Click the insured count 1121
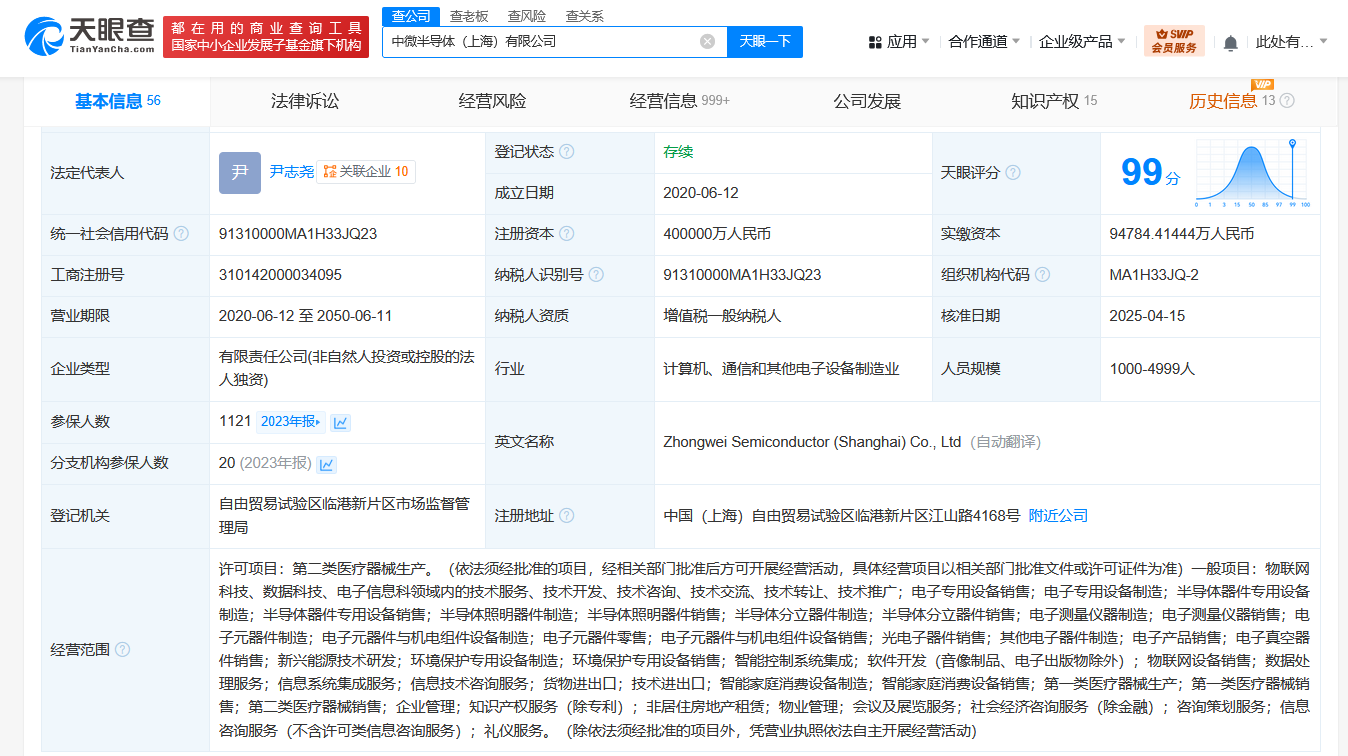Viewport: 1348px width, 756px height. click(235, 422)
